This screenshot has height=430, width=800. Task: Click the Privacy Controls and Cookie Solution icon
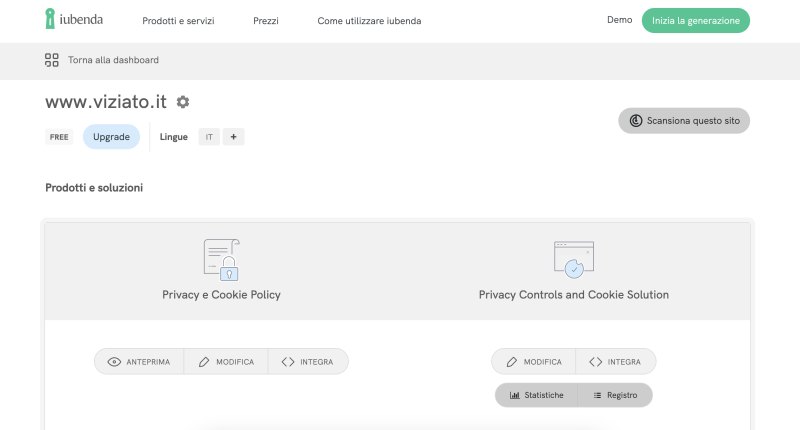(573, 259)
